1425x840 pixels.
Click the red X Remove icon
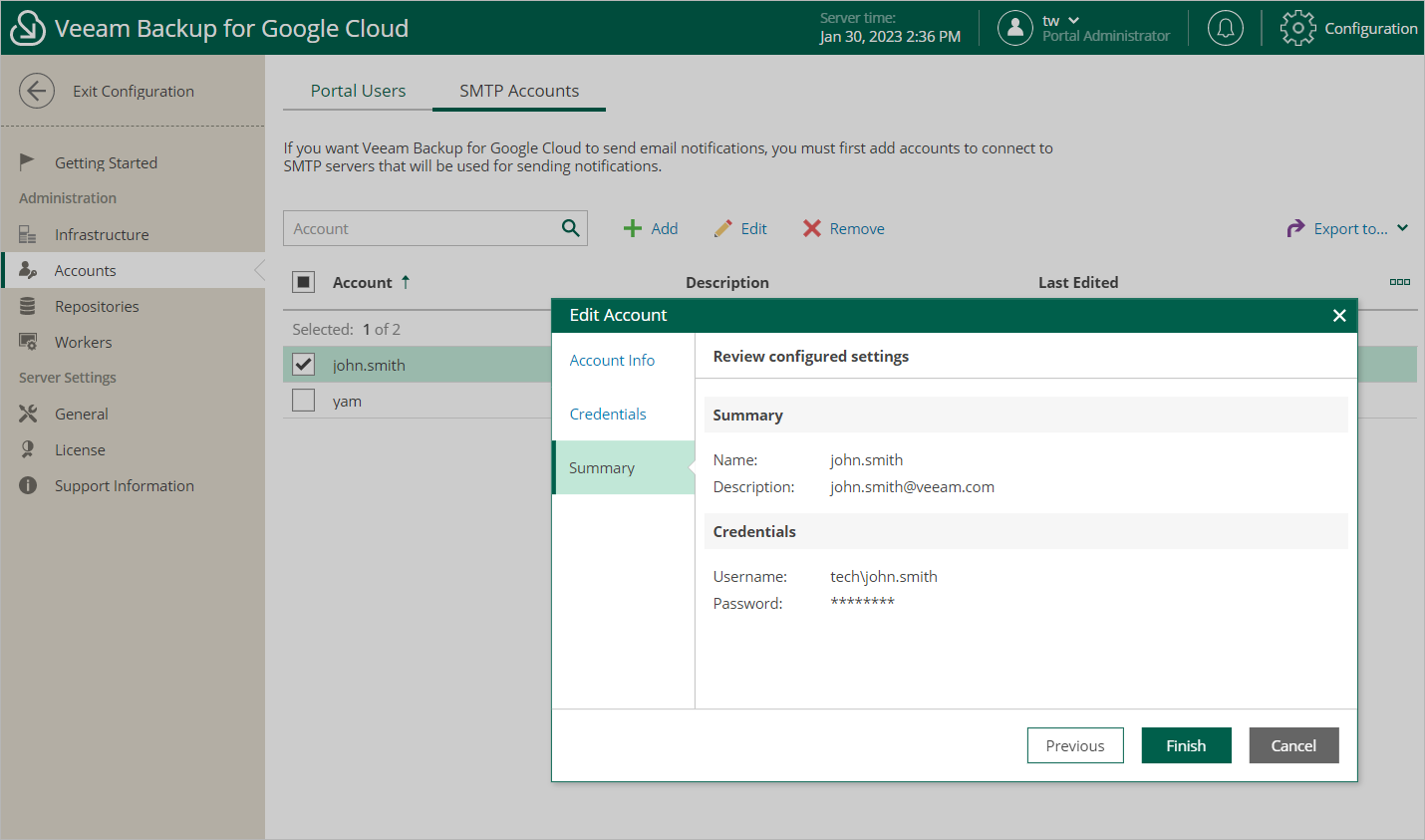tap(812, 228)
